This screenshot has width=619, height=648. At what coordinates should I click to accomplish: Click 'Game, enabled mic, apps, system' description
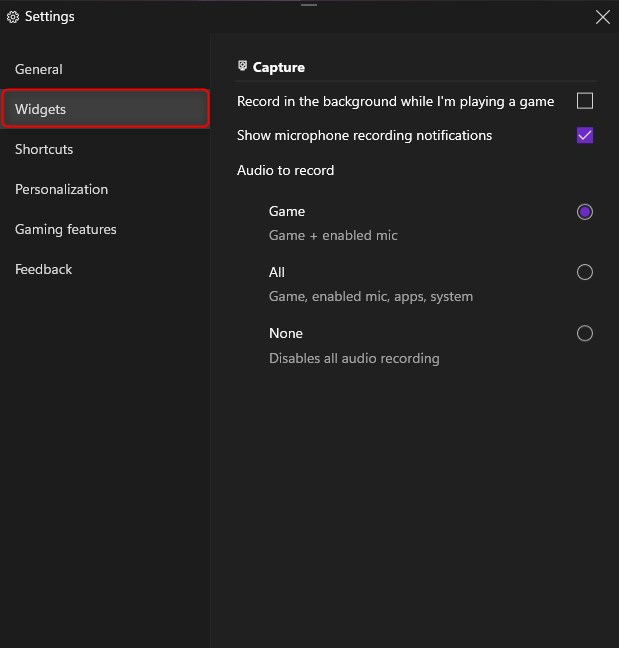click(x=371, y=296)
